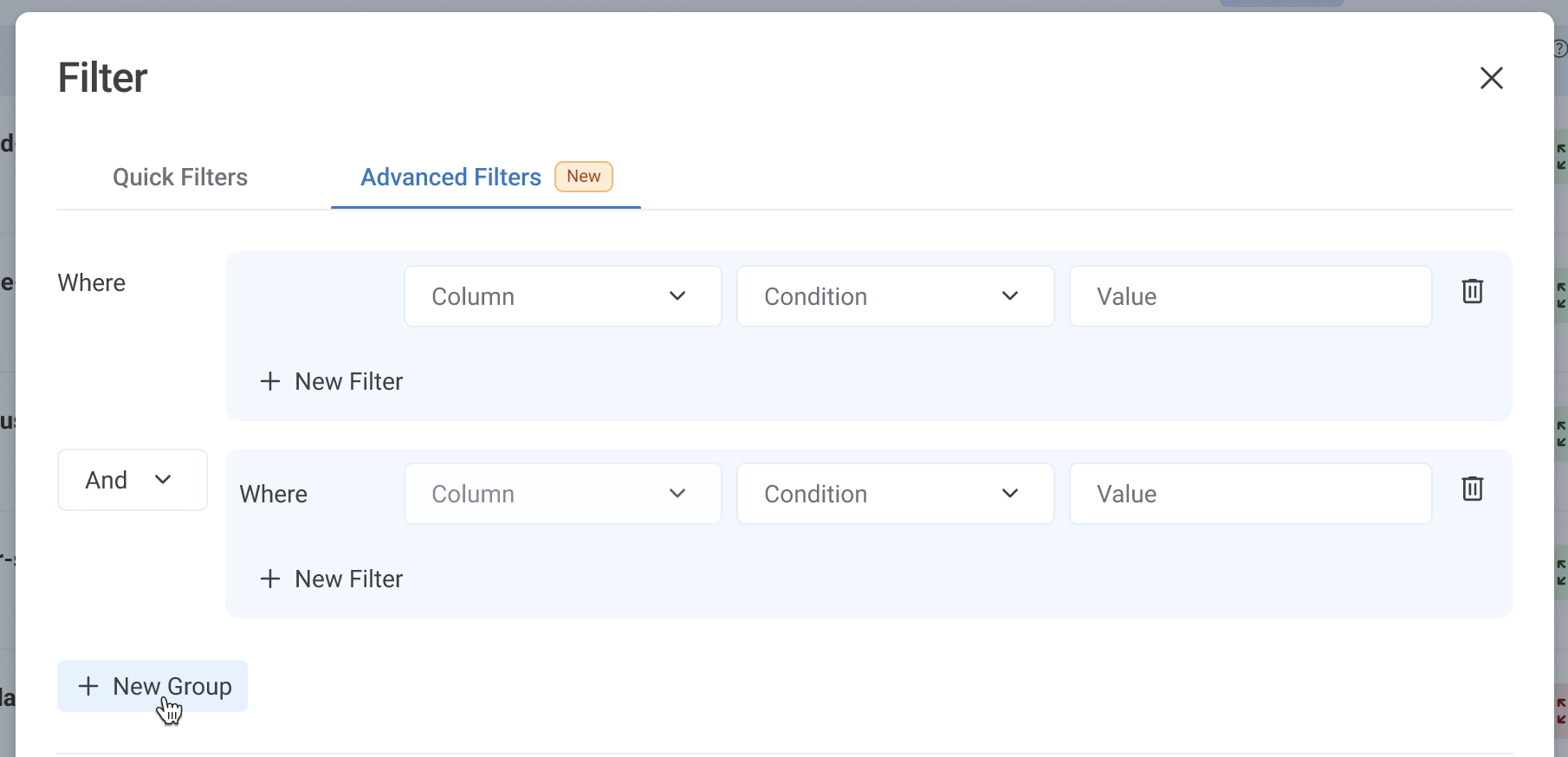Switch to the Quick Filters tab
The image size is (1568, 757).
[180, 178]
